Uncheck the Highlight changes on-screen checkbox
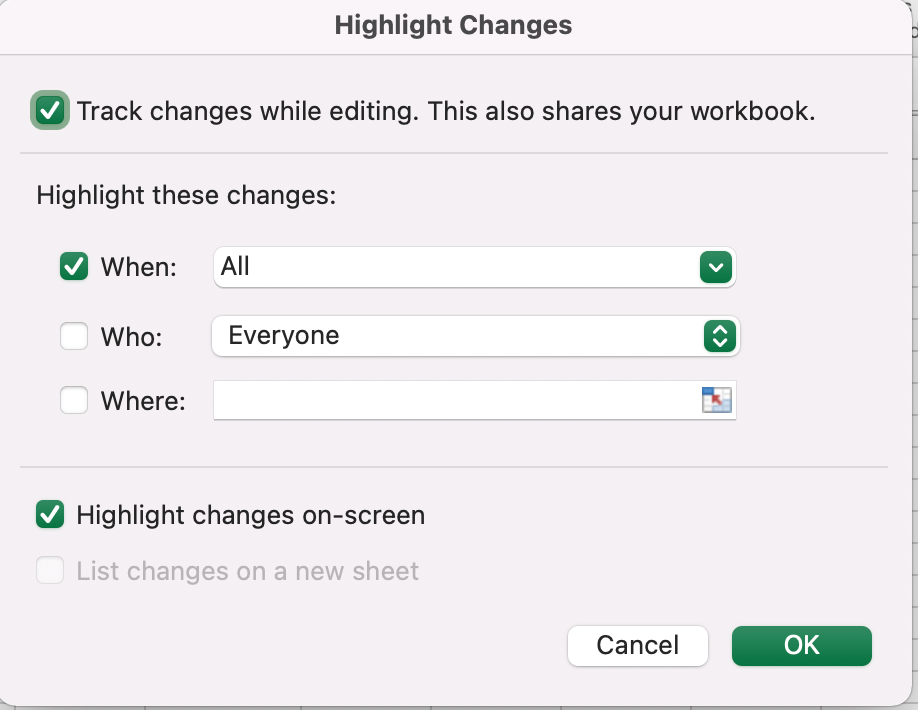918x710 pixels. 50,515
